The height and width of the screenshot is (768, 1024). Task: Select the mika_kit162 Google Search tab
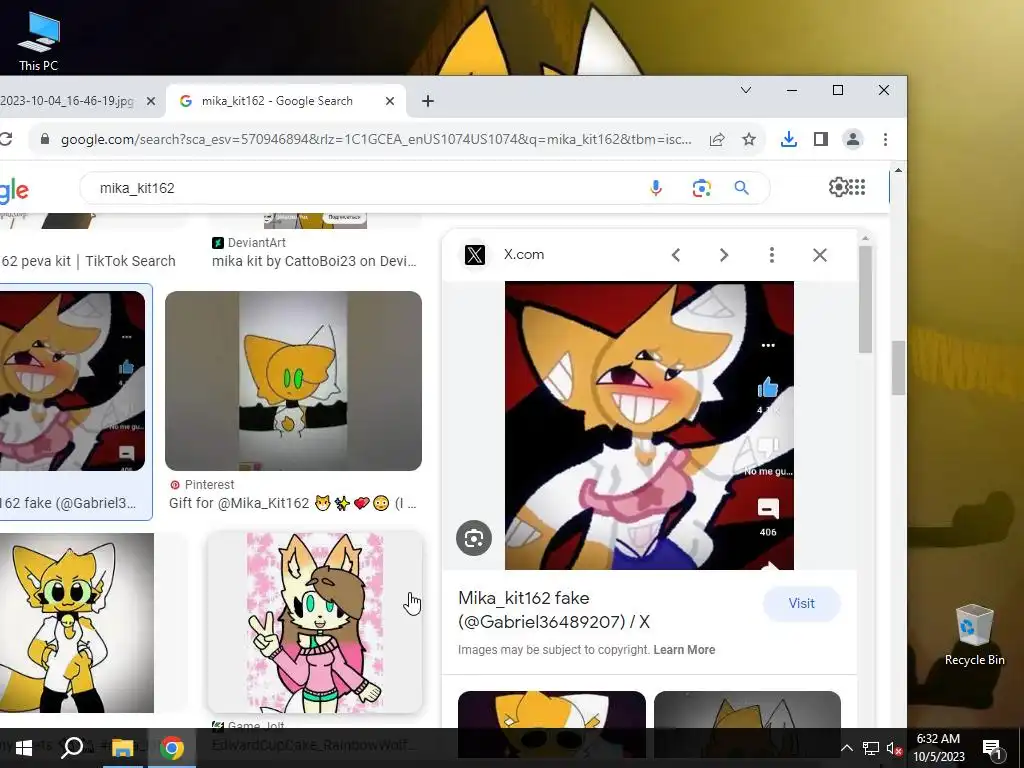(x=277, y=101)
